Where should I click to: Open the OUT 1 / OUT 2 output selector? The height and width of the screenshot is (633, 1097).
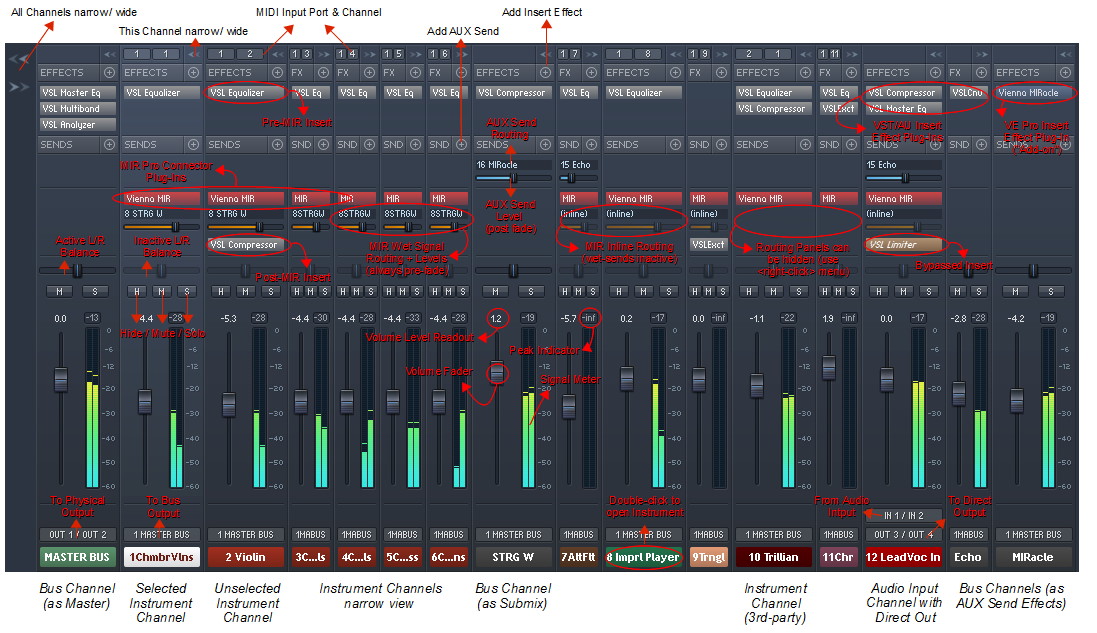(77, 534)
